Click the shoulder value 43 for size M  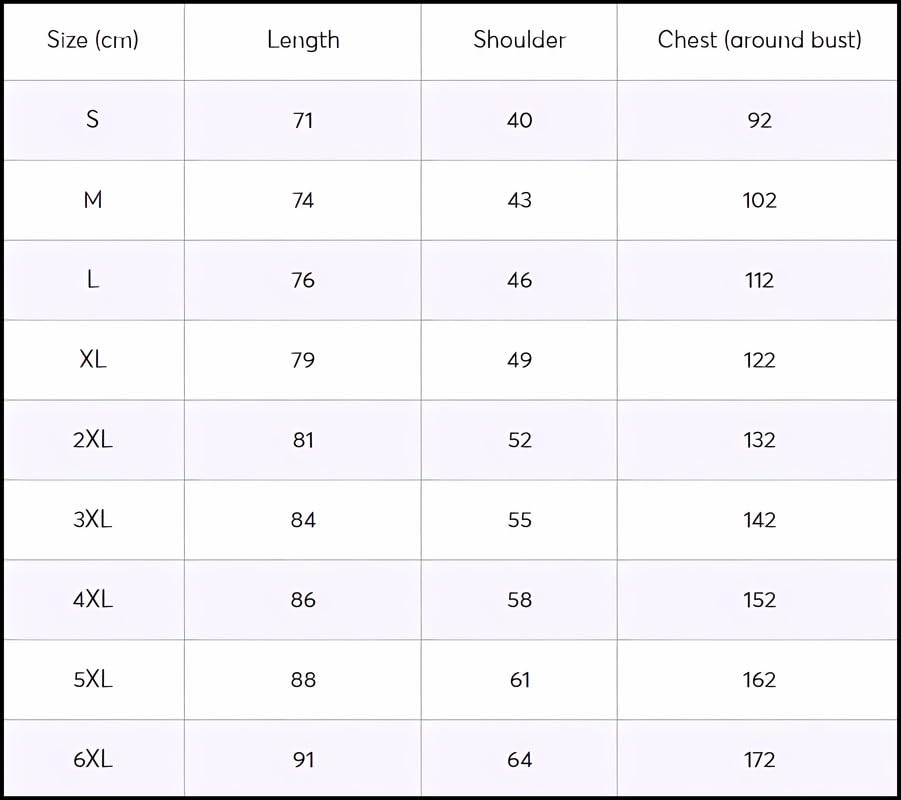(519, 200)
